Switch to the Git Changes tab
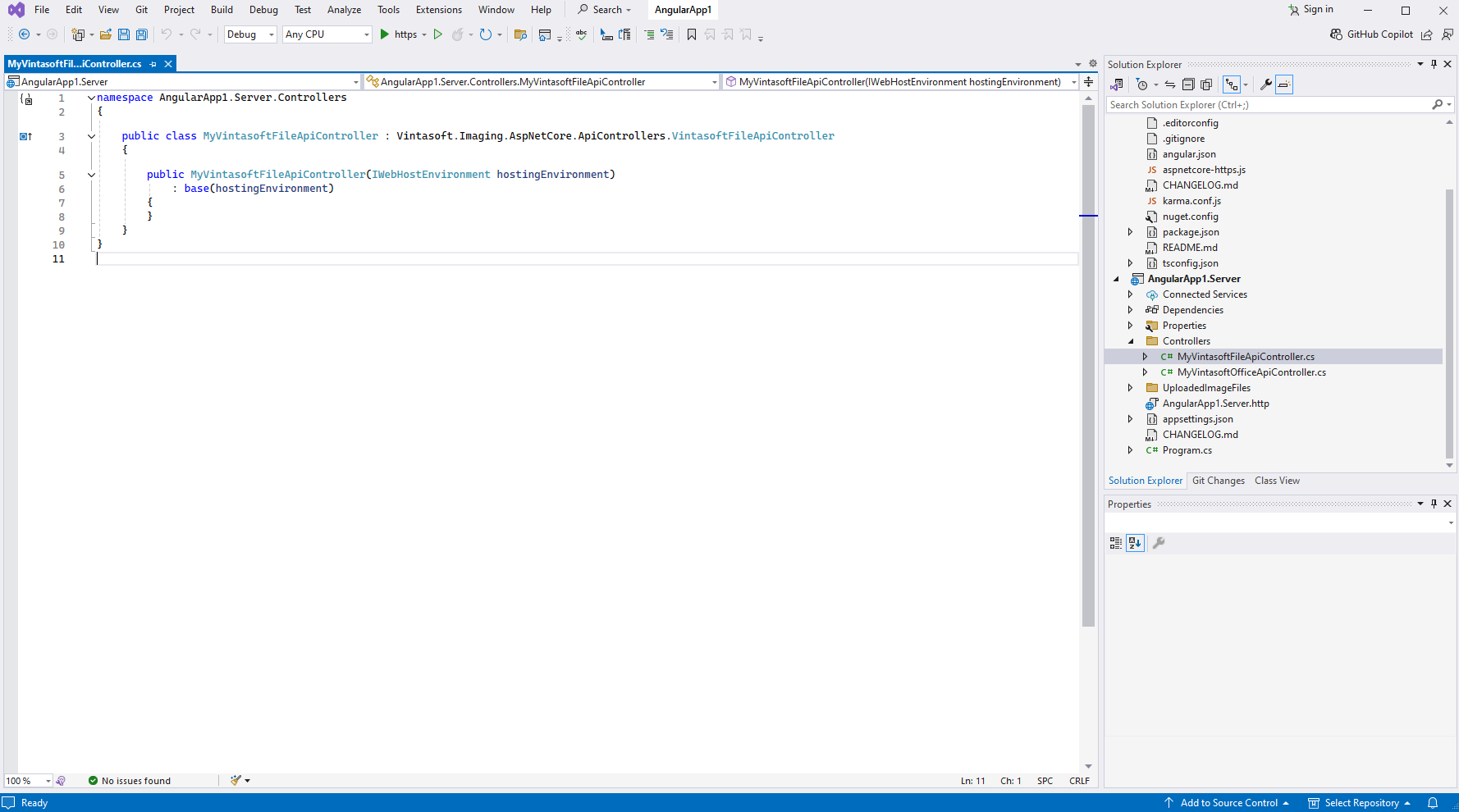Image resolution: width=1459 pixels, height=812 pixels. point(1218,481)
